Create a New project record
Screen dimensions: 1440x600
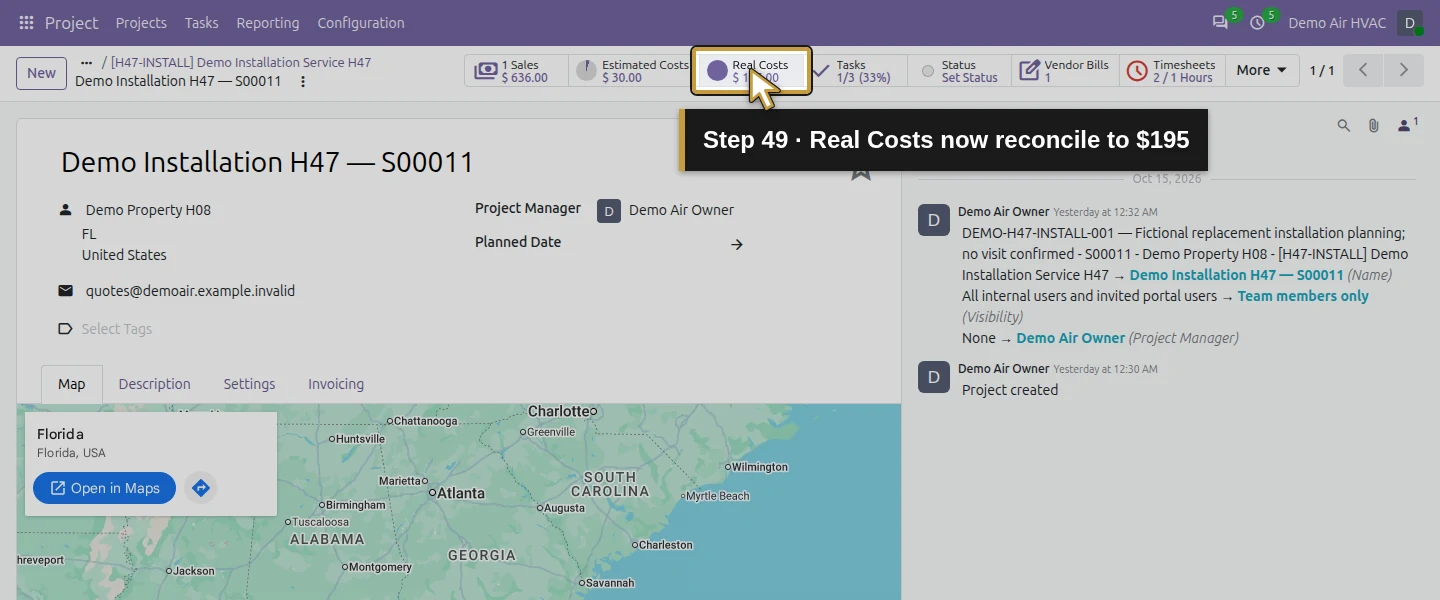[41, 73]
